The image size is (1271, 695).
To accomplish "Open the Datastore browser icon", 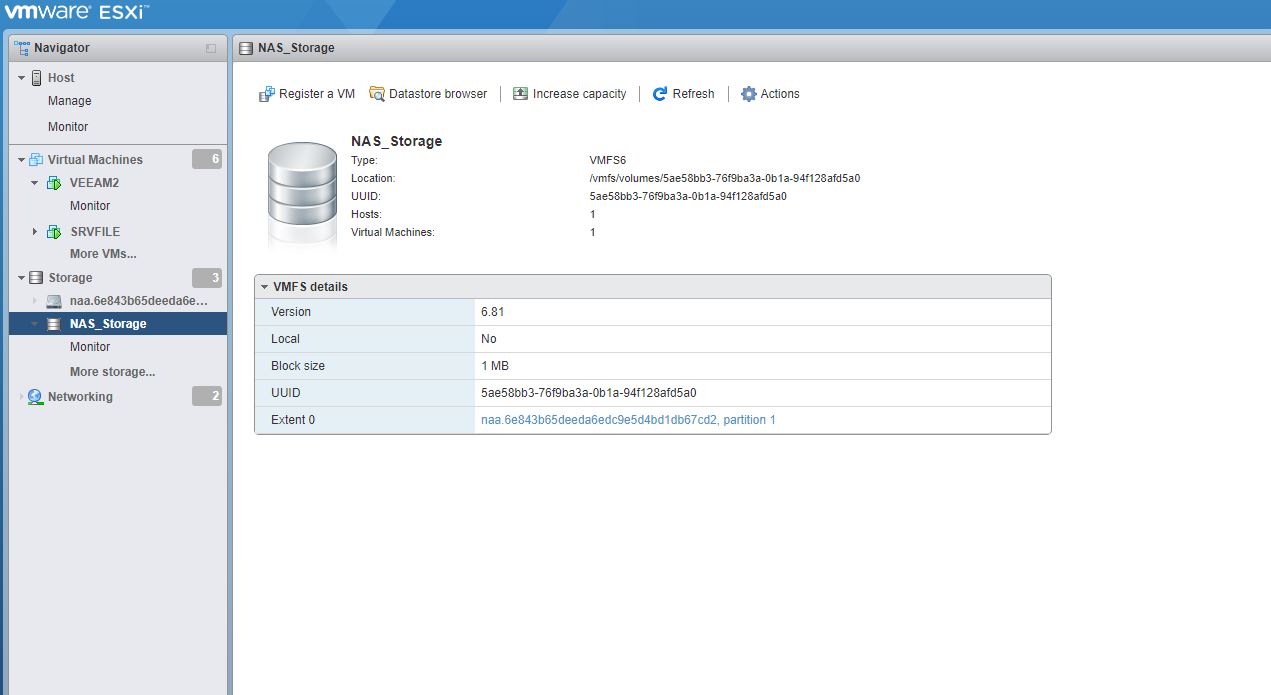I will pyautogui.click(x=377, y=94).
